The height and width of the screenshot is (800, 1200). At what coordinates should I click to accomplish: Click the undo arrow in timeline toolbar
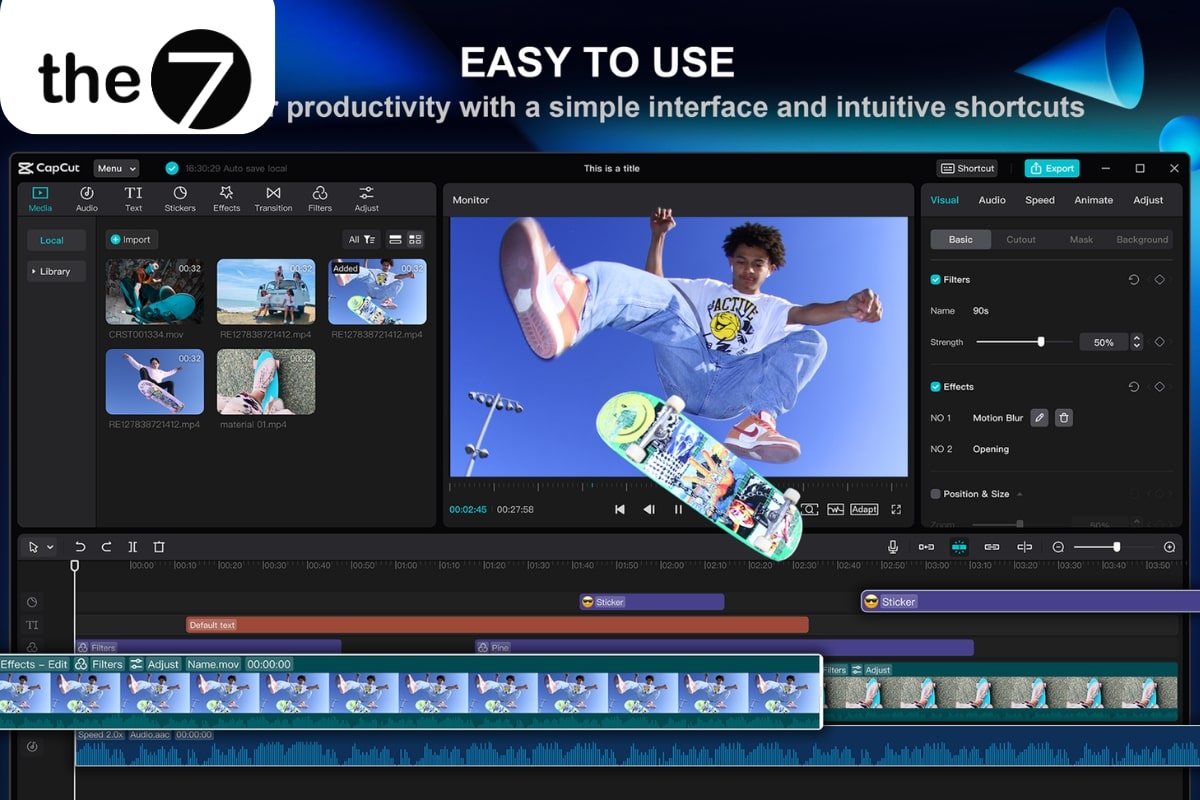pyautogui.click(x=80, y=547)
